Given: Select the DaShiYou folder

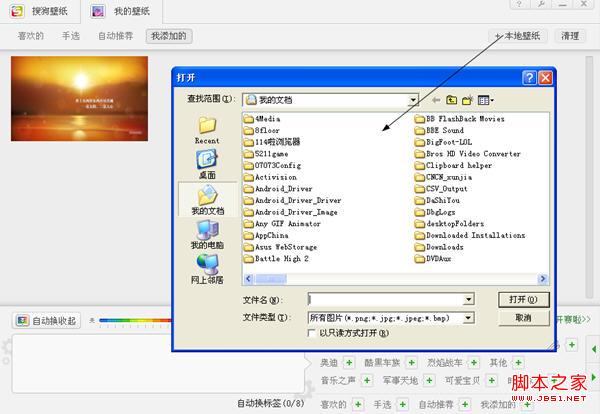Looking at the screenshot, I should coord(437,200).
